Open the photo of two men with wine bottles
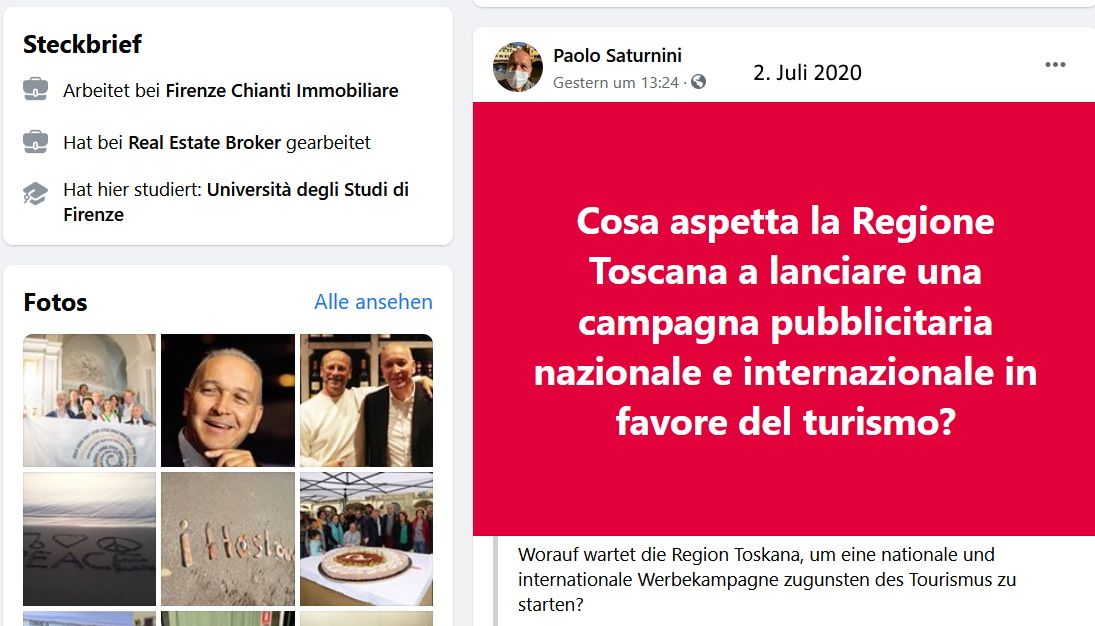 (x=367, y=400)
